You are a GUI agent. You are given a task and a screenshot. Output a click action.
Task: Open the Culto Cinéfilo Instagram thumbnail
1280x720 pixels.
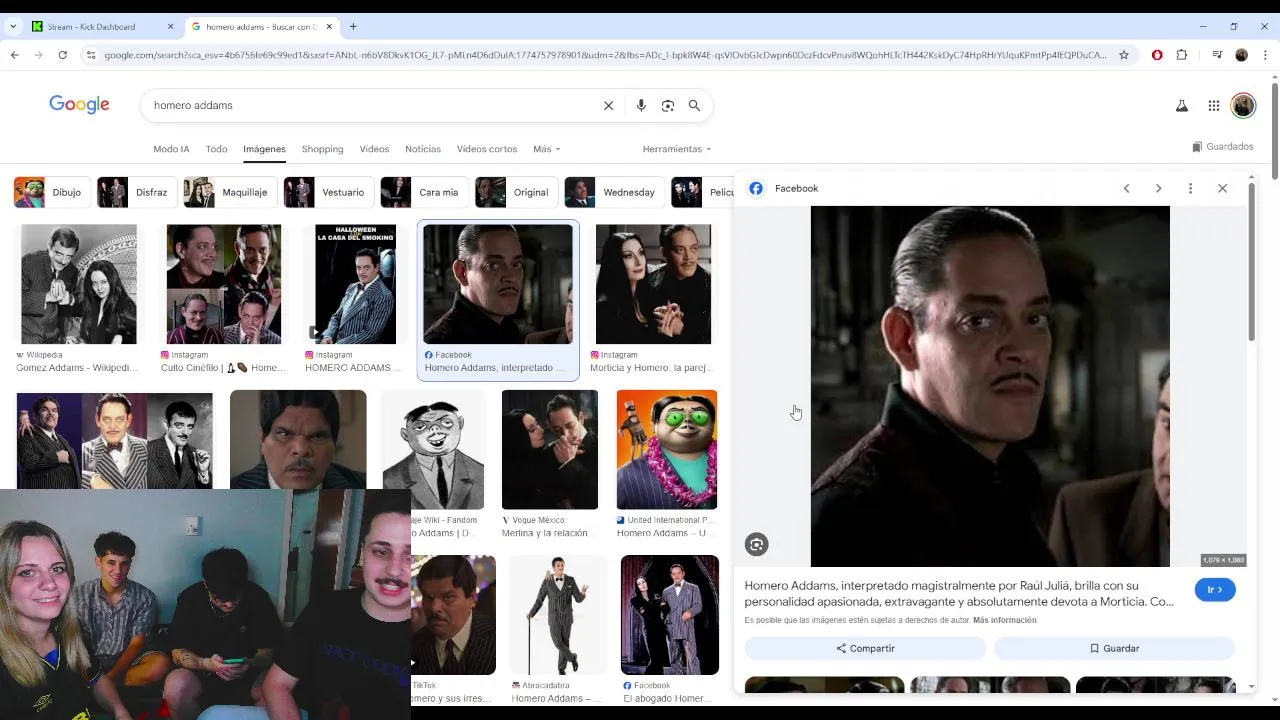[224, 284]
